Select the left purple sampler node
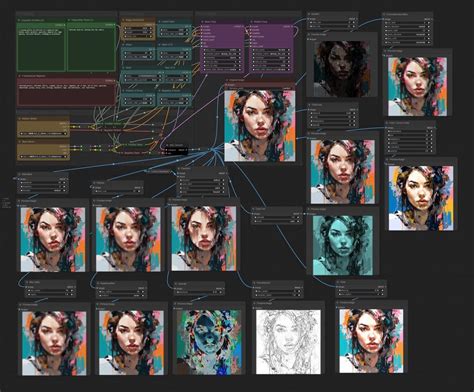 (223, 46)
